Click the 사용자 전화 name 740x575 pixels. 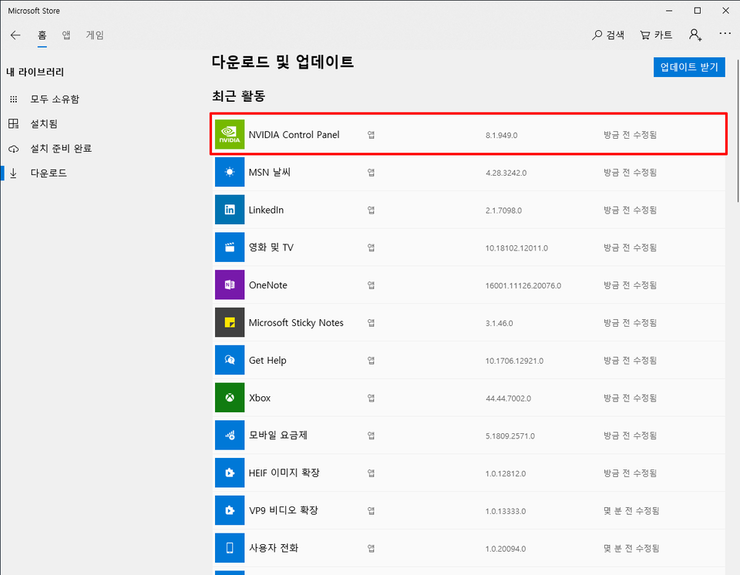(274, 548)
